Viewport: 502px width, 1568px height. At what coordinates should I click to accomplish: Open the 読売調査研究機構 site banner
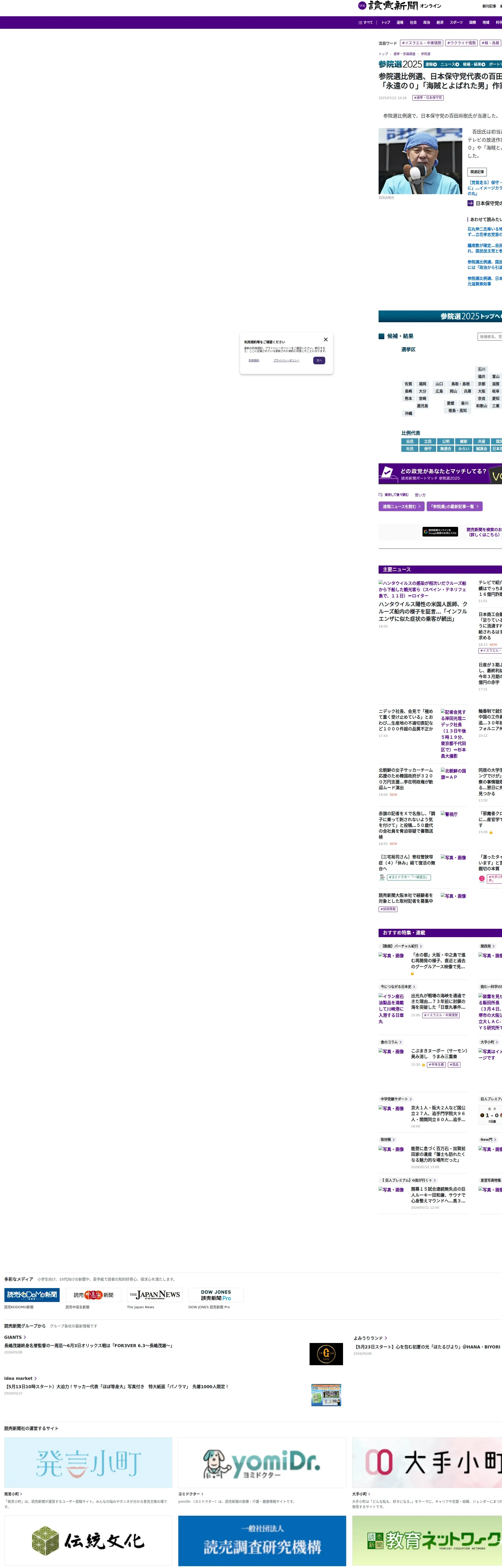pos(262,1541)
